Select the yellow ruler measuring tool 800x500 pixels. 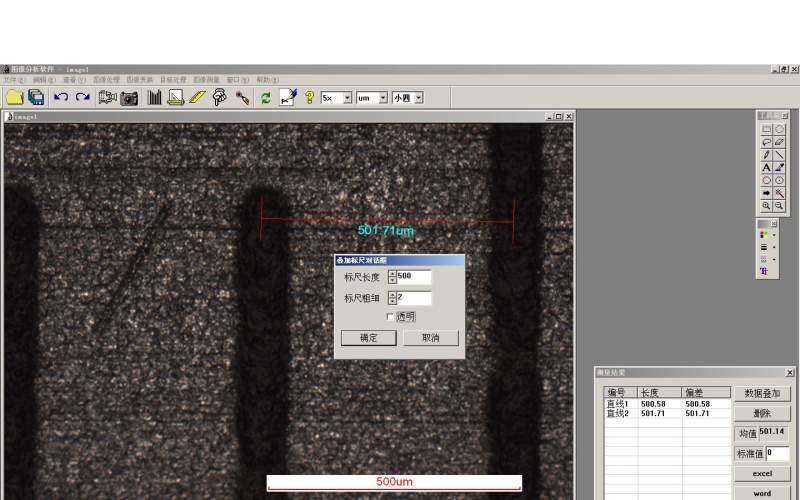(x=197, y=97)
